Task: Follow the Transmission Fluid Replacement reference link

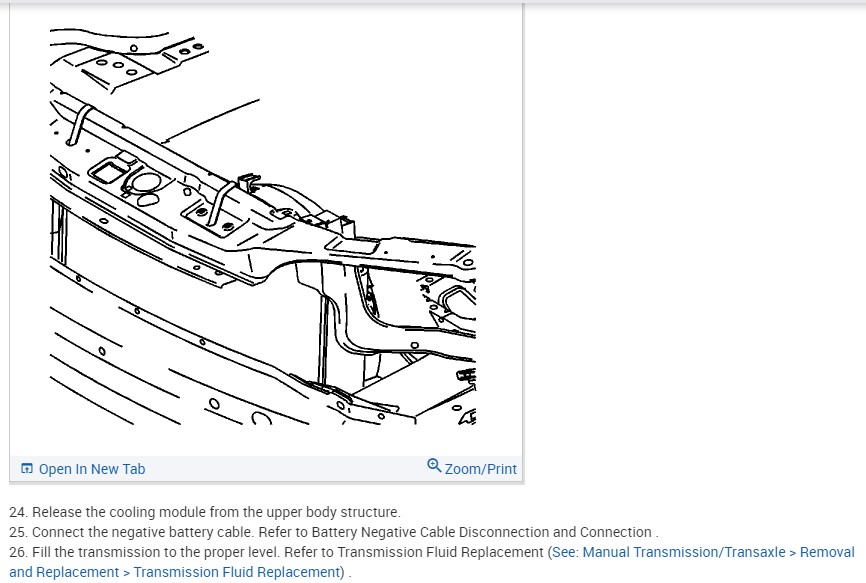Action: coord(432,562)
